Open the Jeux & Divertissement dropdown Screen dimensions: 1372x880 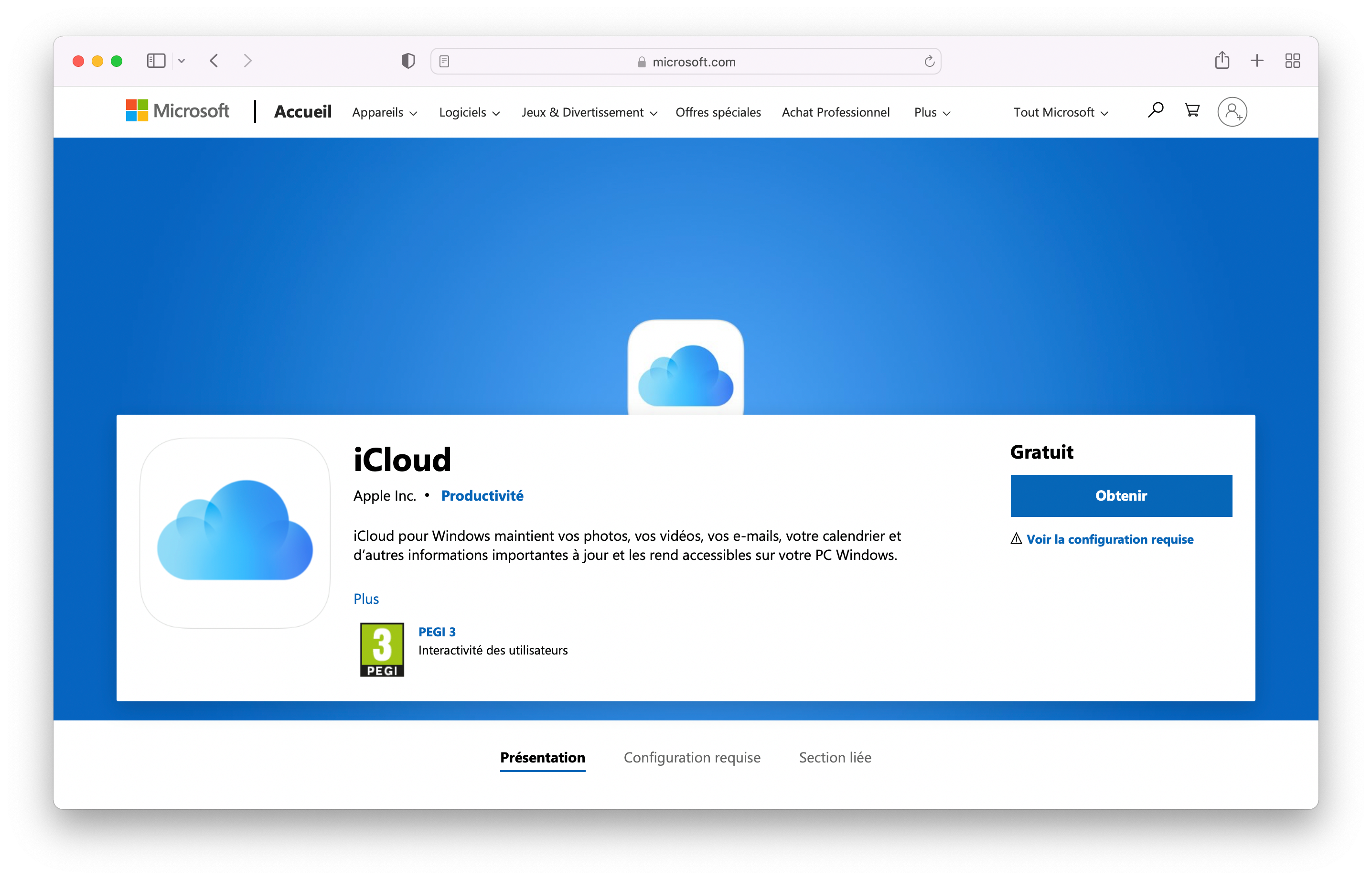589,113
